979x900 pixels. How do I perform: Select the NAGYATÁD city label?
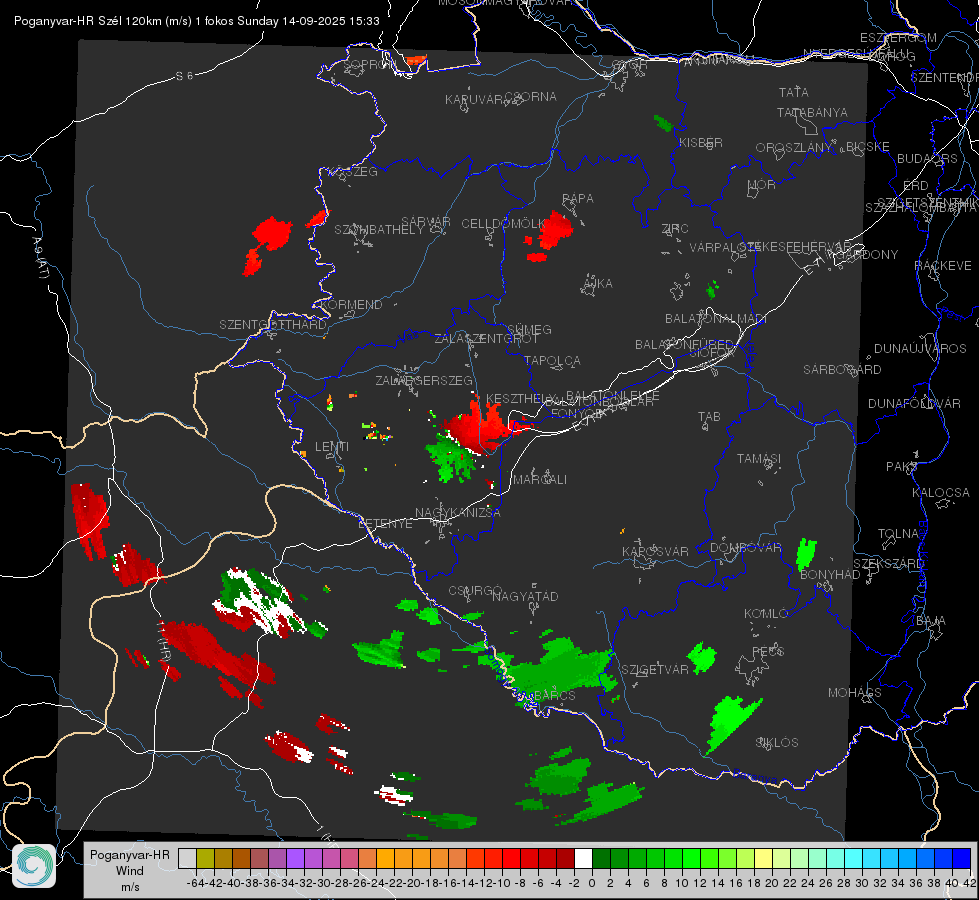tap(525, 596)
